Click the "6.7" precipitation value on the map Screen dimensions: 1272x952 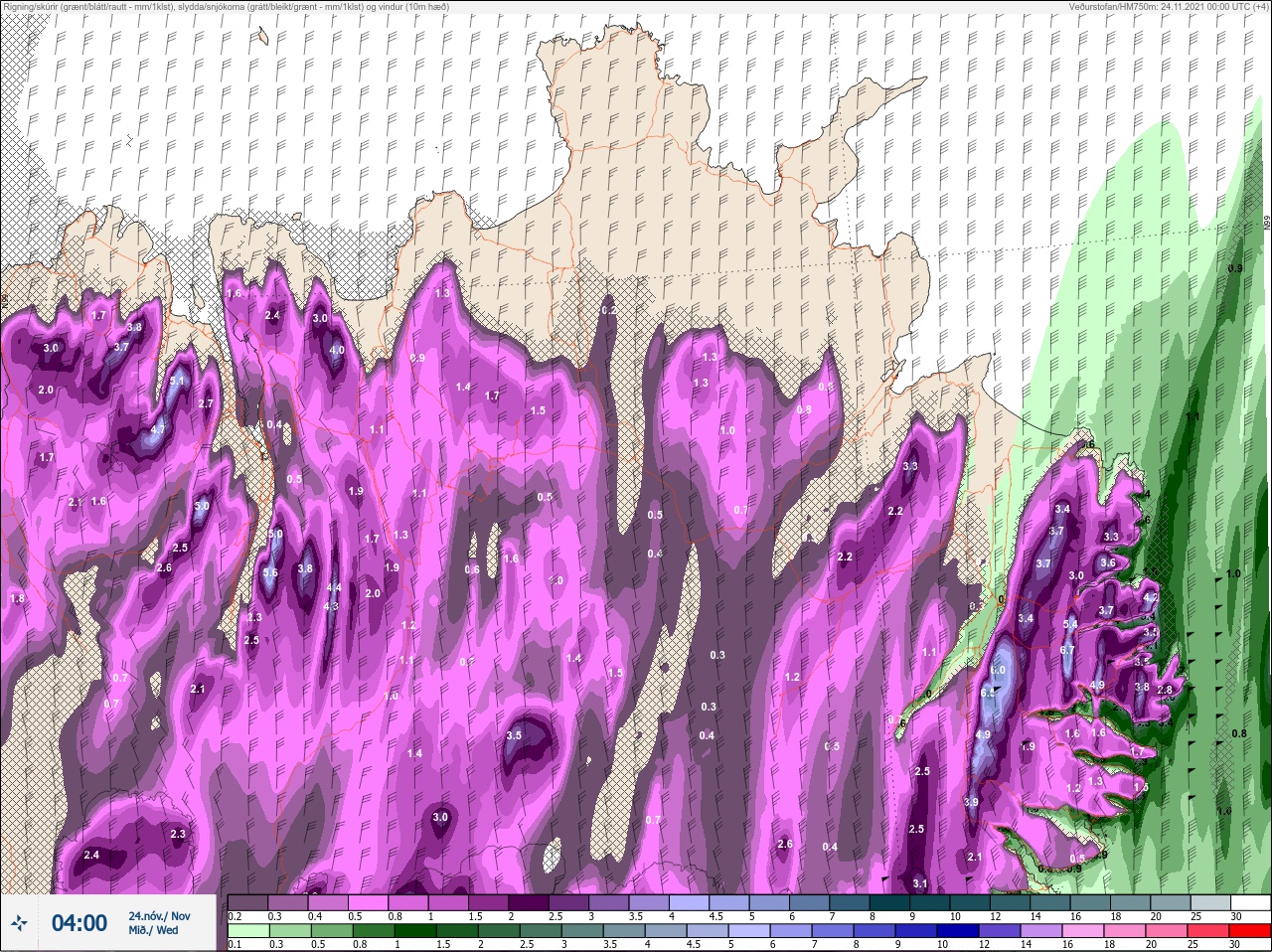pos(1067,650)
